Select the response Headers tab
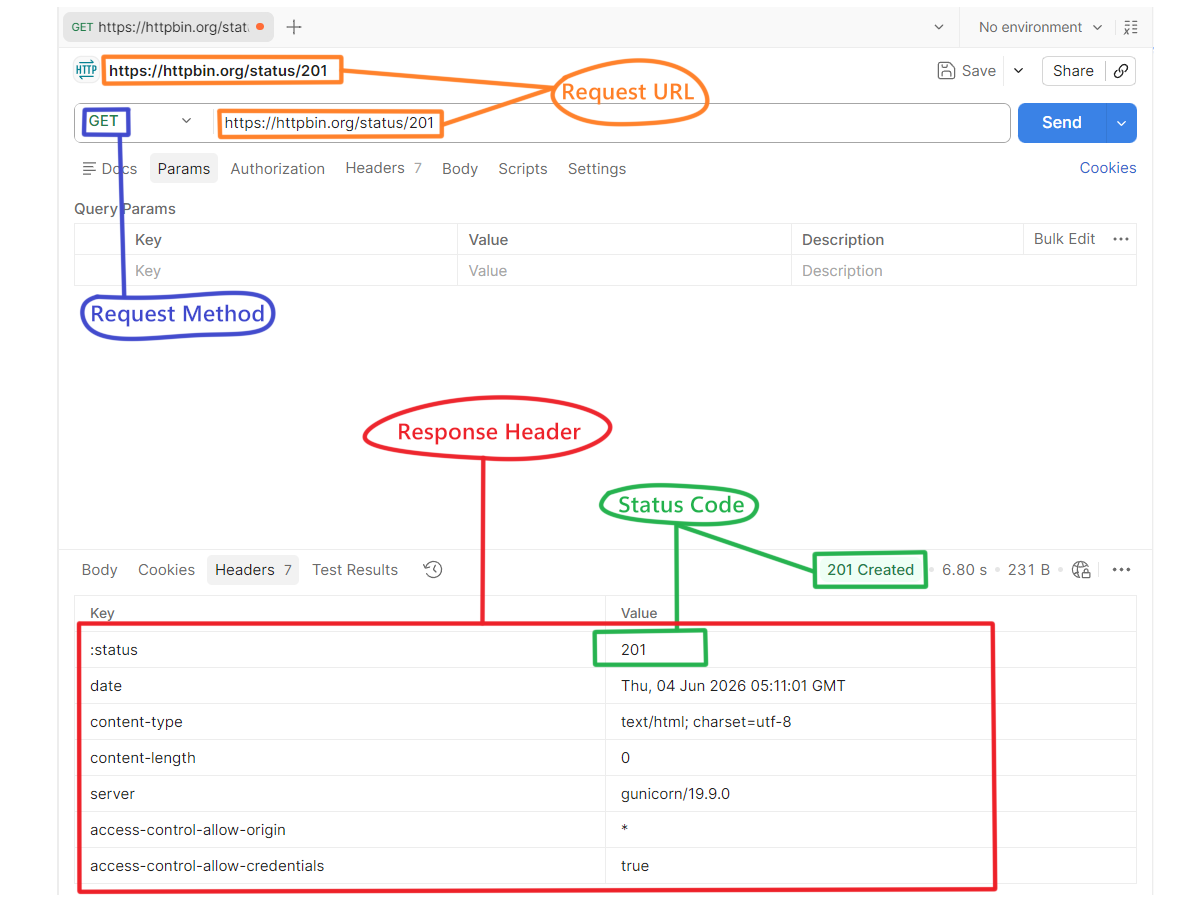The width and height of the screenshot is (1200, 900). click(x=253, y=569)
